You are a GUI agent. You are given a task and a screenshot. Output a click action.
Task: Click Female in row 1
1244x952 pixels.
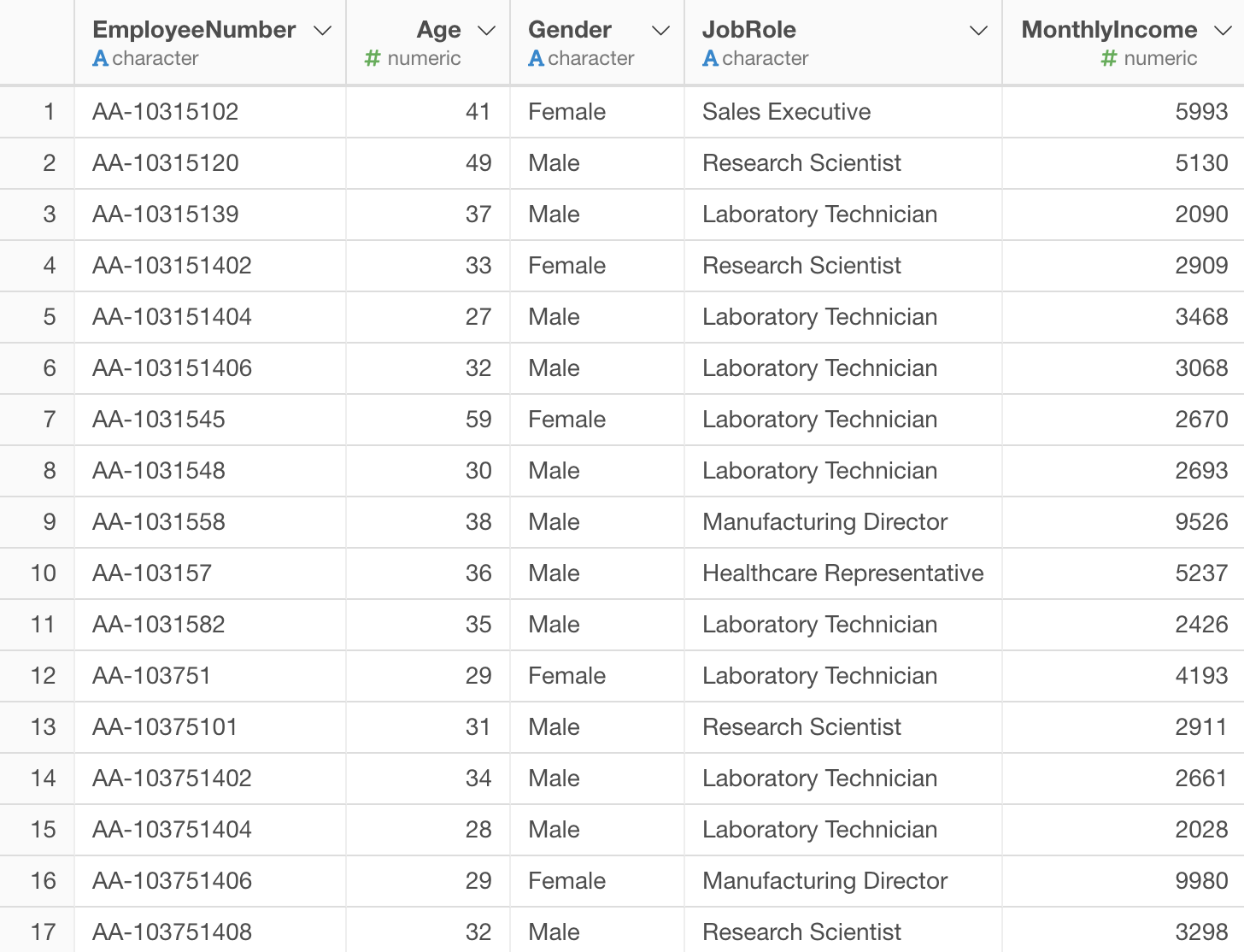tap(566, 112)
